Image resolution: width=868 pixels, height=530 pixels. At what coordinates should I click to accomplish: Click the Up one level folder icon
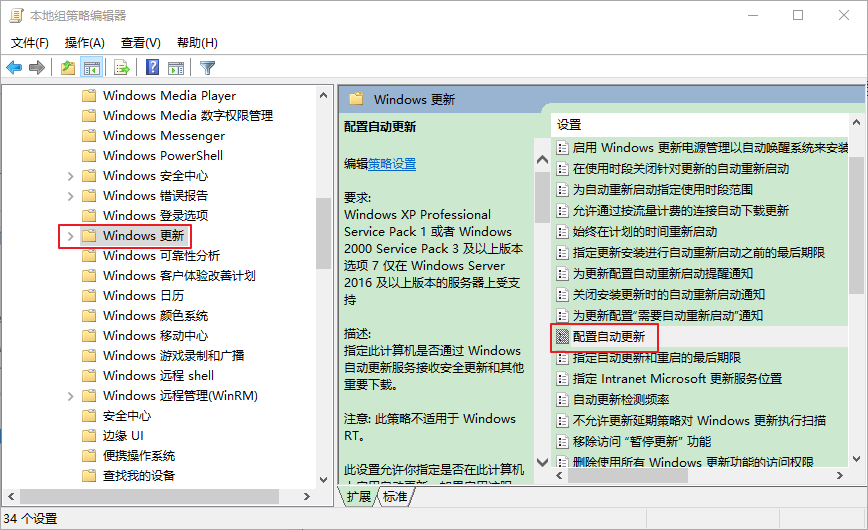pos(68,68)
